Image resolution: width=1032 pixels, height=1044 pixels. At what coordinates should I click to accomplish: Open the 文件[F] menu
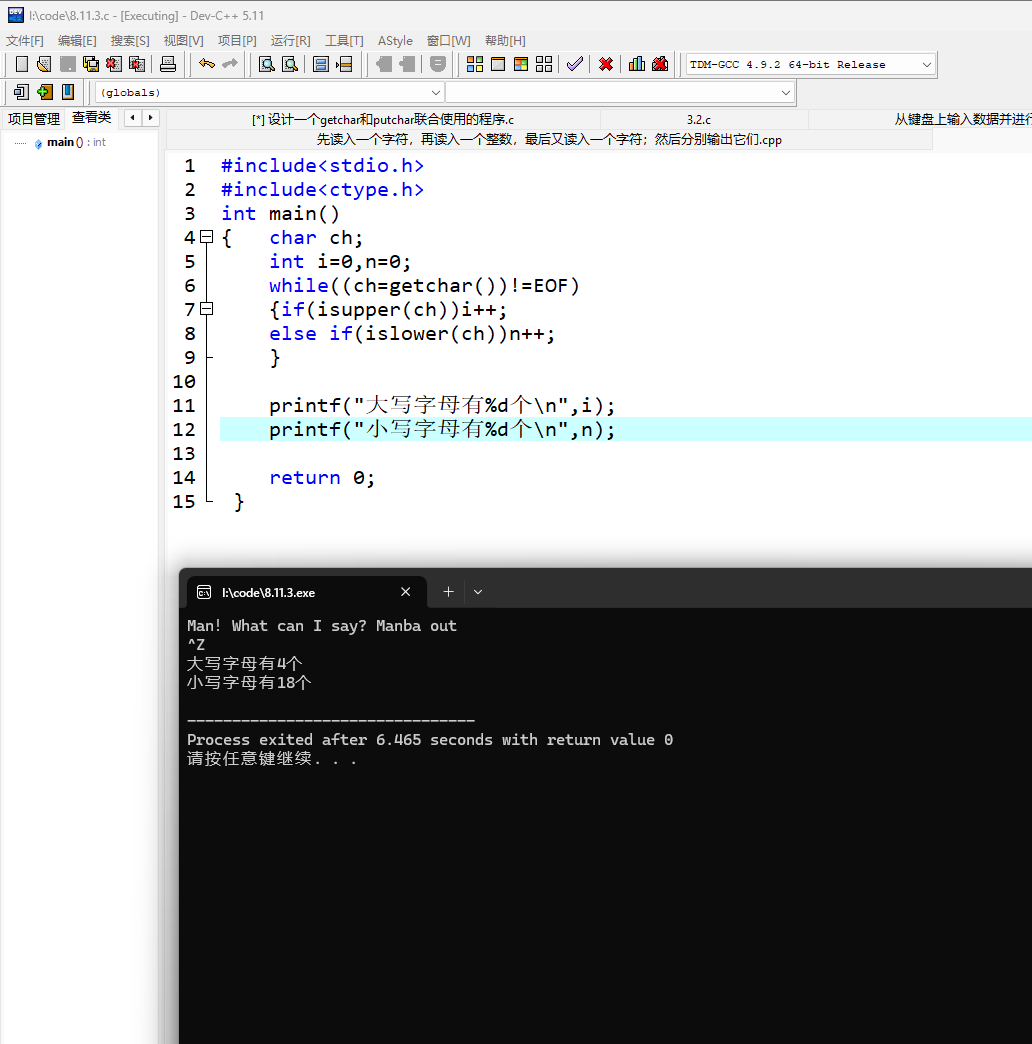[25, 41]
